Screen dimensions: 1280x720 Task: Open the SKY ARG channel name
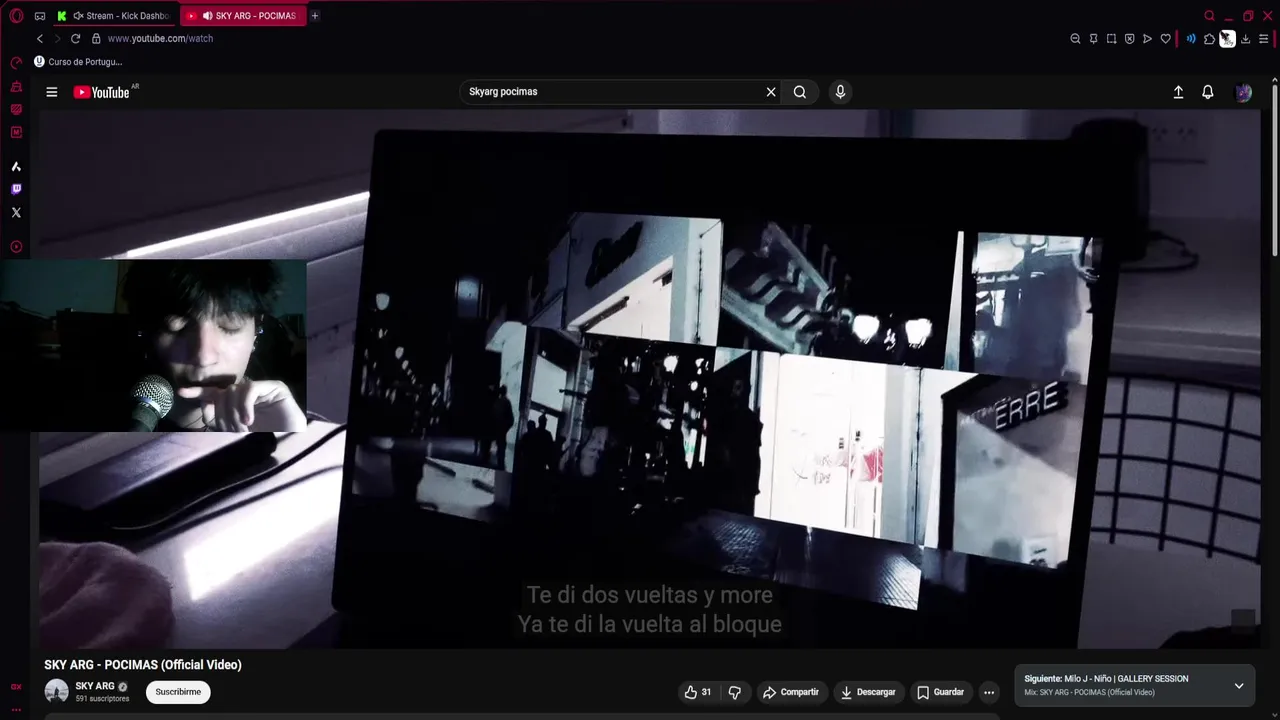(x=95, y=686)
